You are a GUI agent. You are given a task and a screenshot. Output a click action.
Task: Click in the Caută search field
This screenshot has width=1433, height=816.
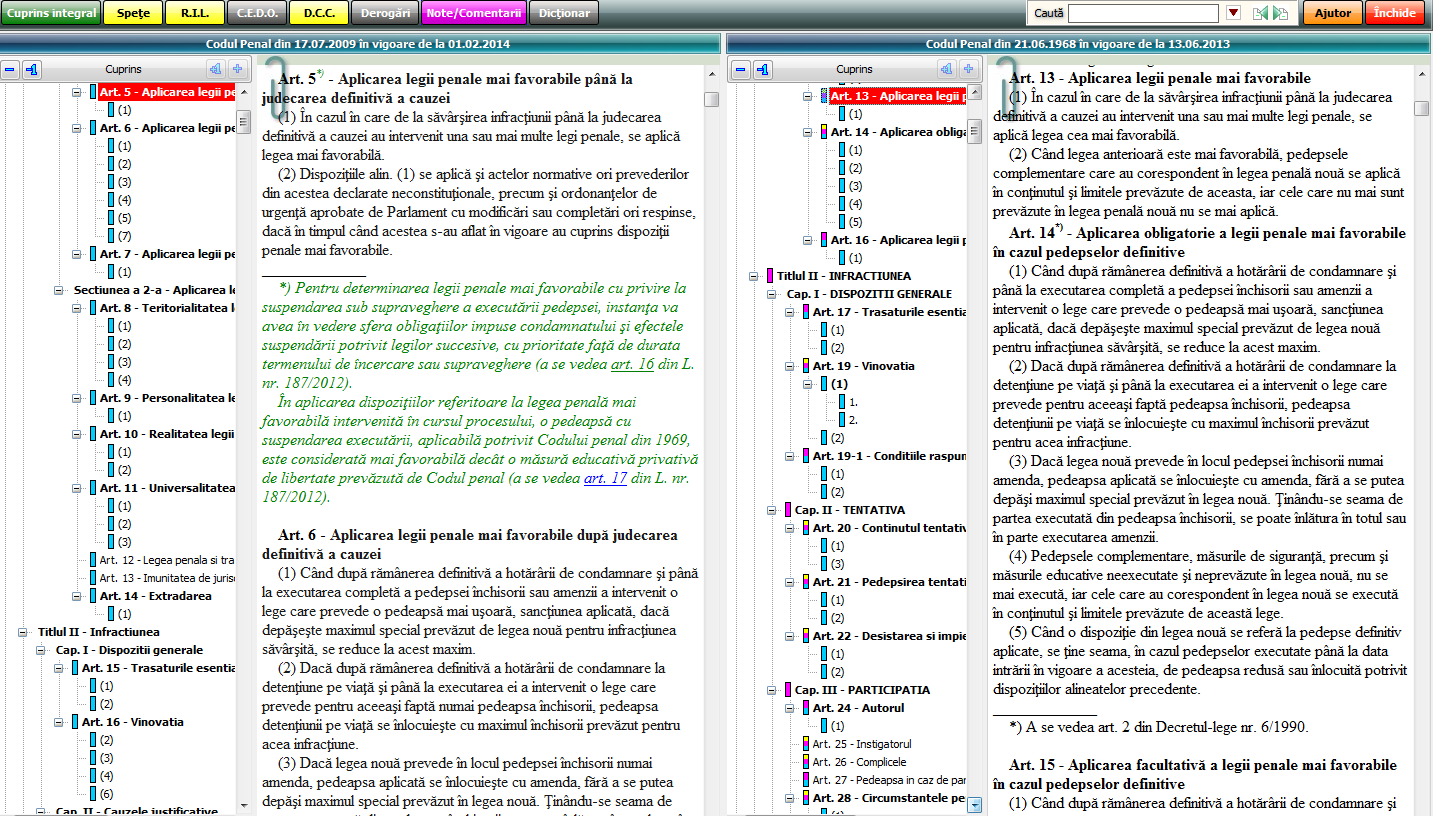(1143, 13)
